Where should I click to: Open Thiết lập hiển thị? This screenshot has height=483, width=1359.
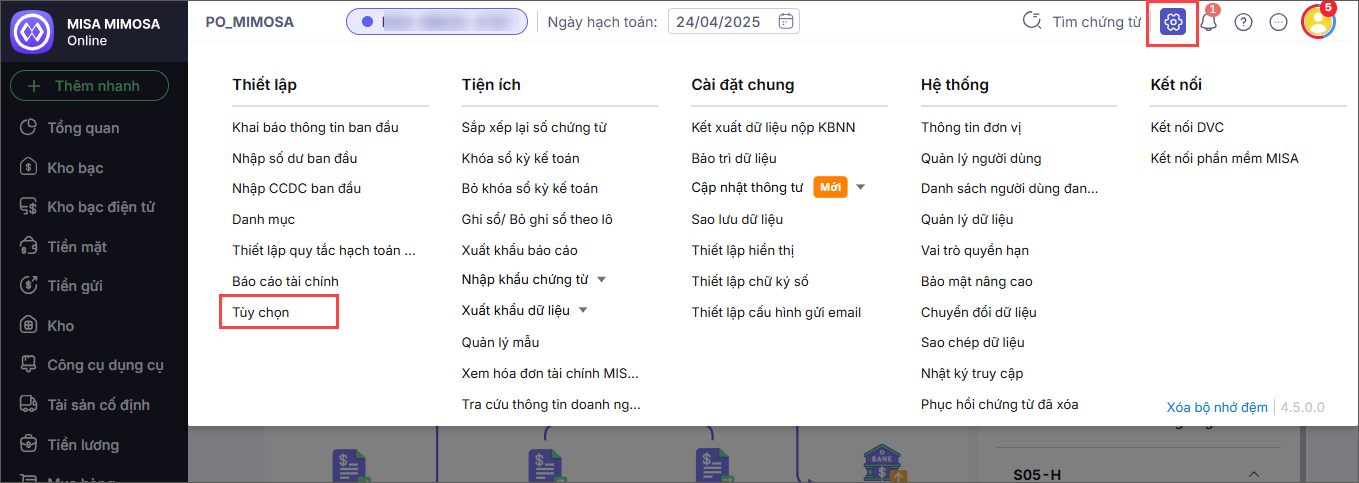click(x=742, y=250)
